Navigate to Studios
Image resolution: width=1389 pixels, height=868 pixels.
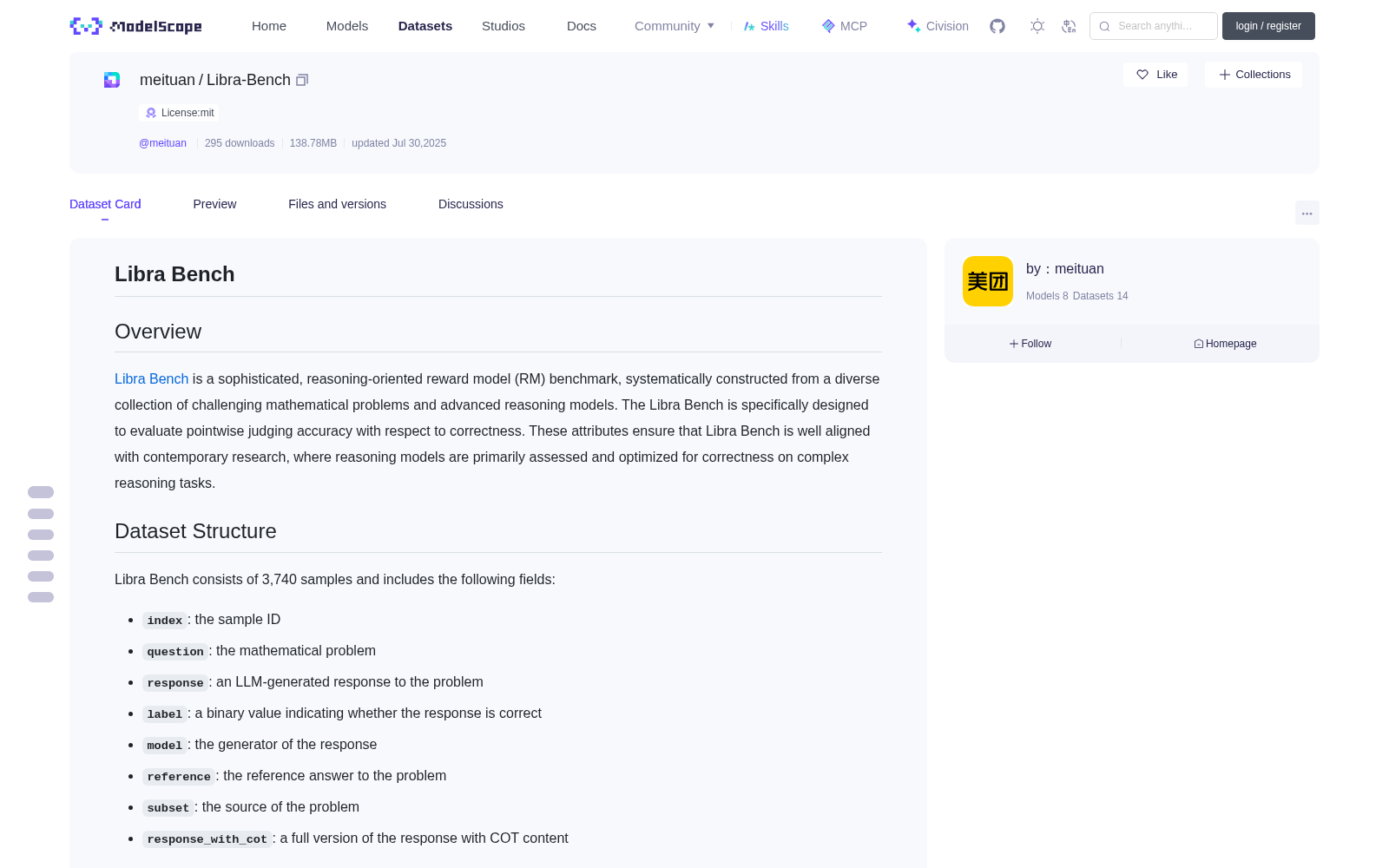(504, 26)
